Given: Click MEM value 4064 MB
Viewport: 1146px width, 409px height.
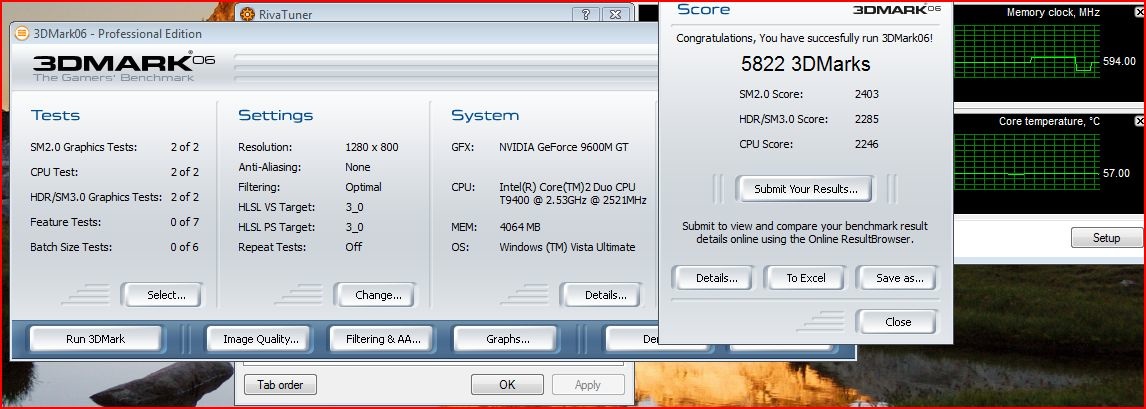Looking at the screenshot, I should (520, 227).
